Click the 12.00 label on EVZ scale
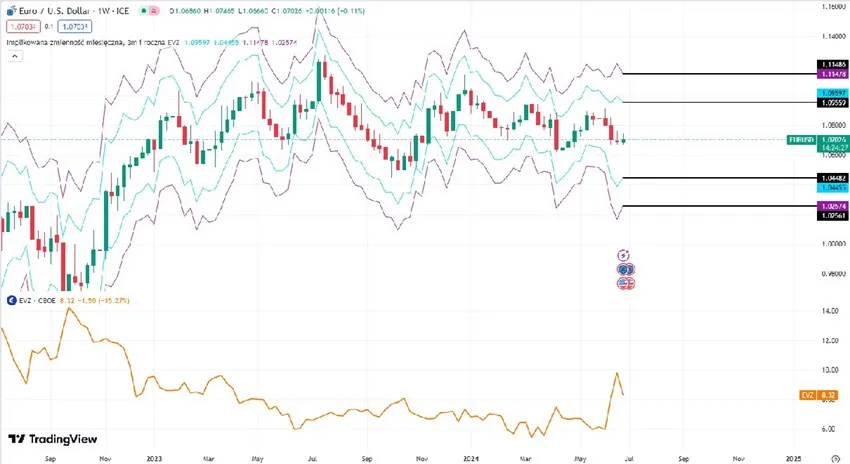 829,340
